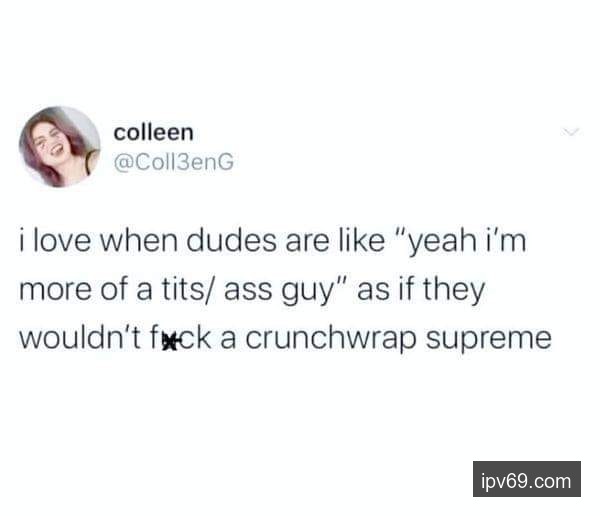Click the tweet's first line of text

point(273,242)
